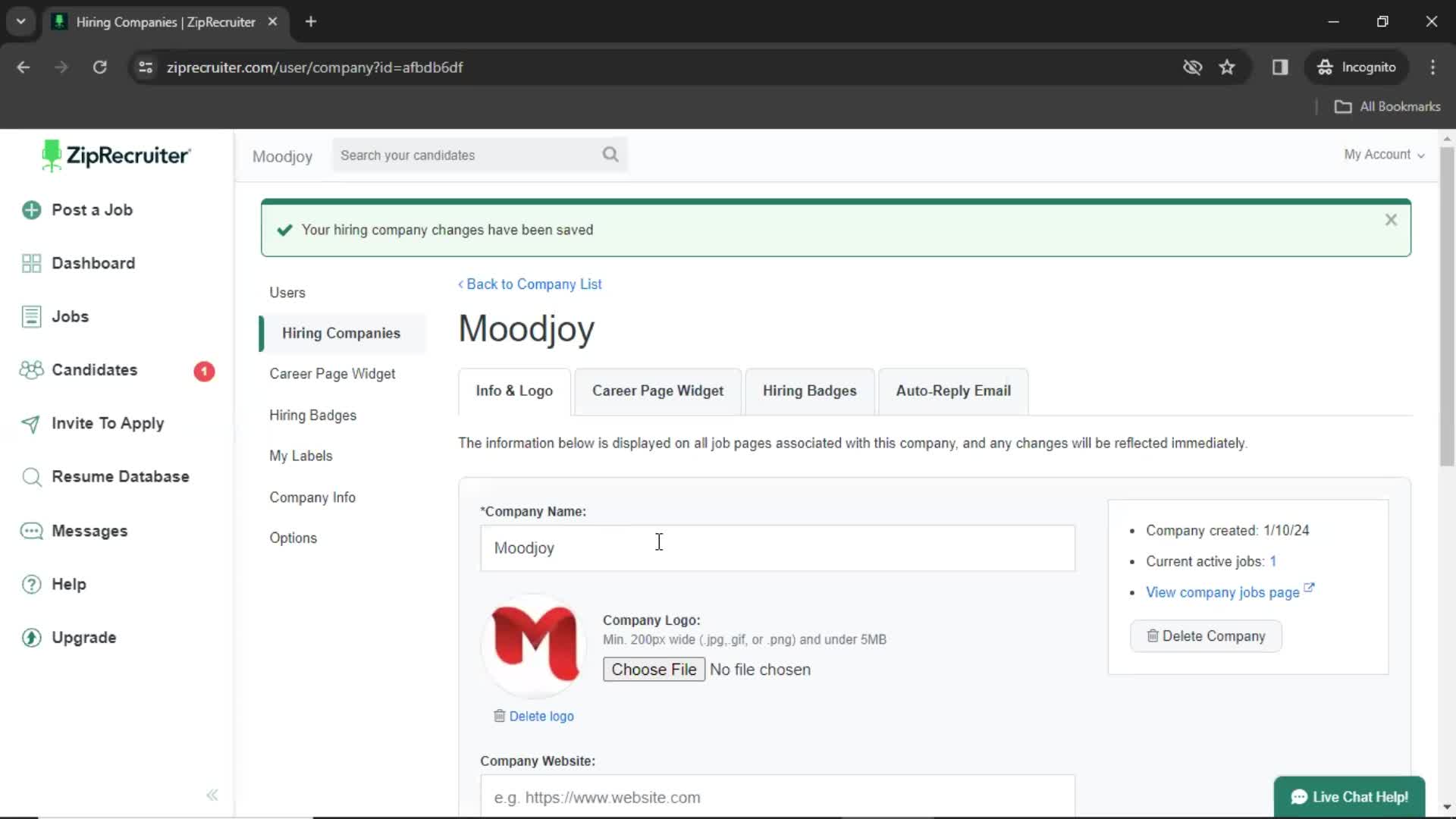This screenshot has height=819, width=1456.
Task: Click the Jobs list icon
Action: click(31, 316)
